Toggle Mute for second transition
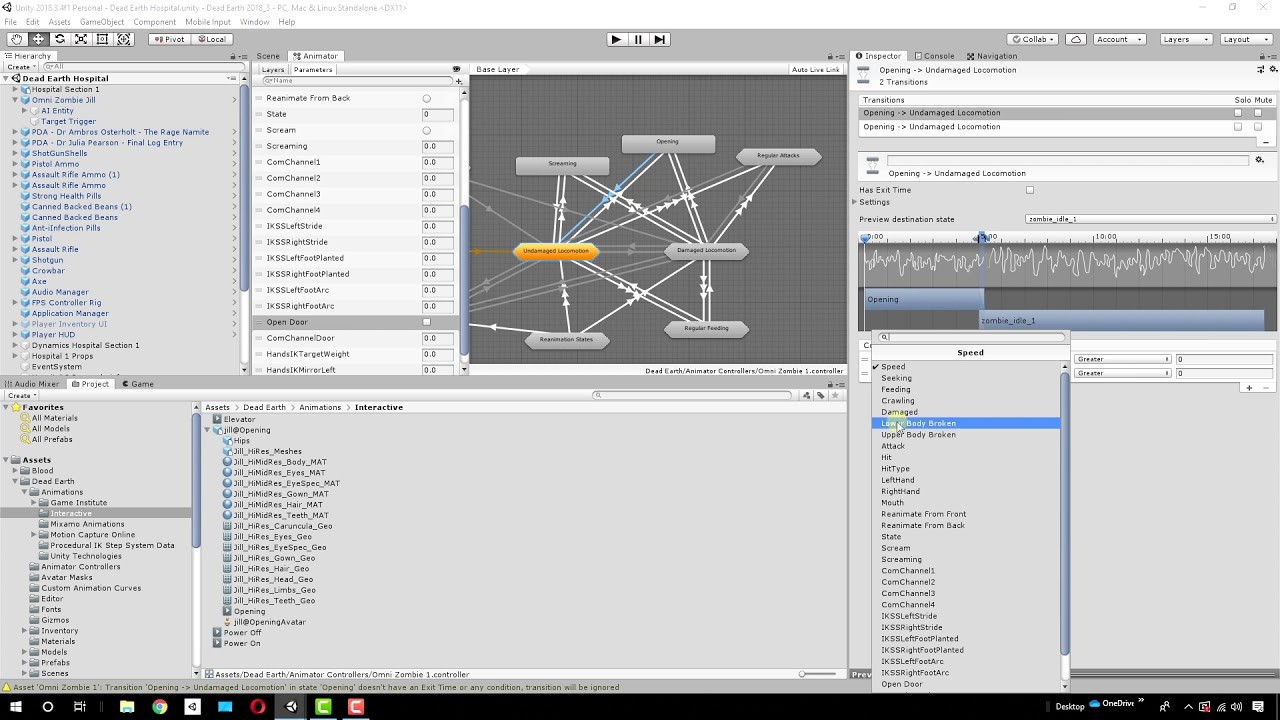 pyautogui.click(x=1258, y=127)
